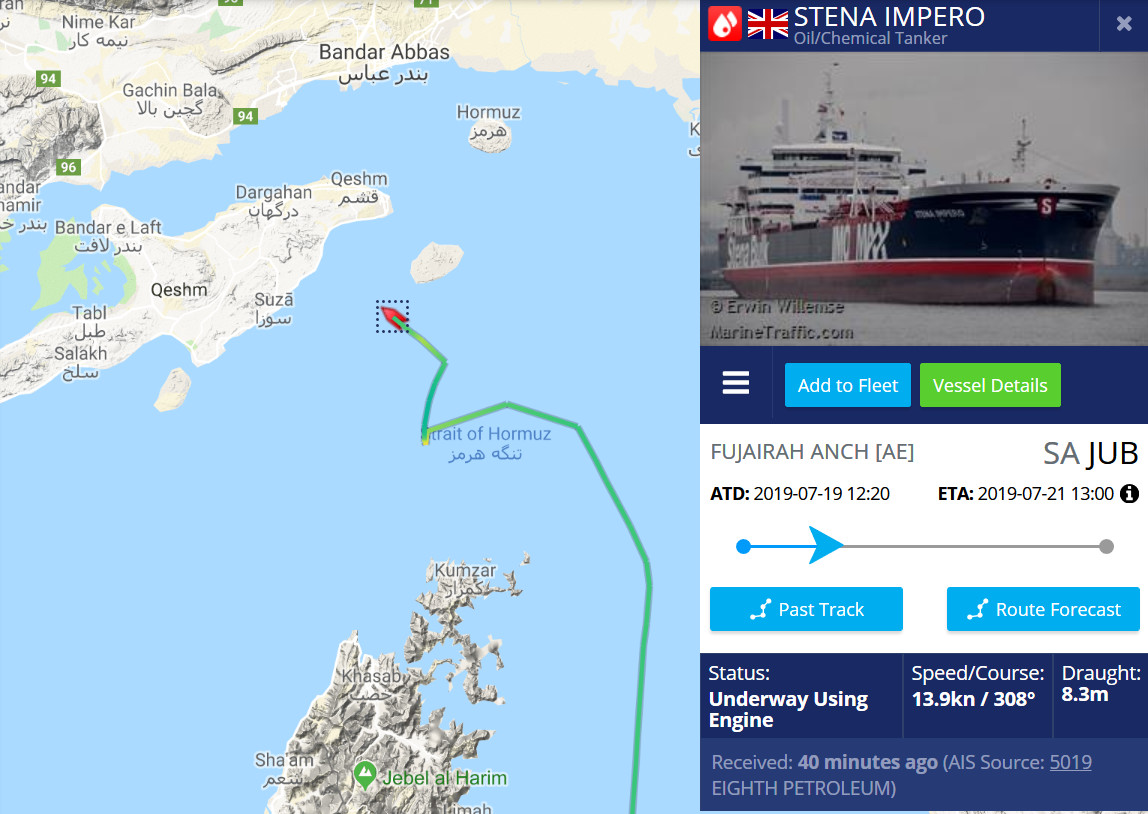Click the voyage progress arrow

(825, 545)
